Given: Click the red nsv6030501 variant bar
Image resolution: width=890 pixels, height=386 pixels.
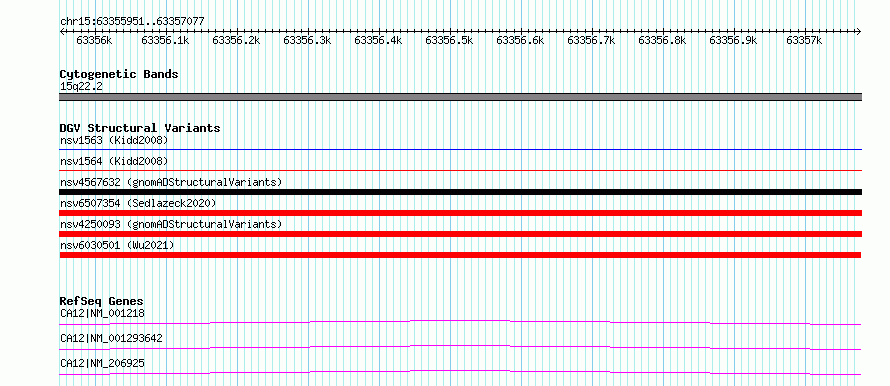Looking at the screenshot, I should click(x=460, y=255).
